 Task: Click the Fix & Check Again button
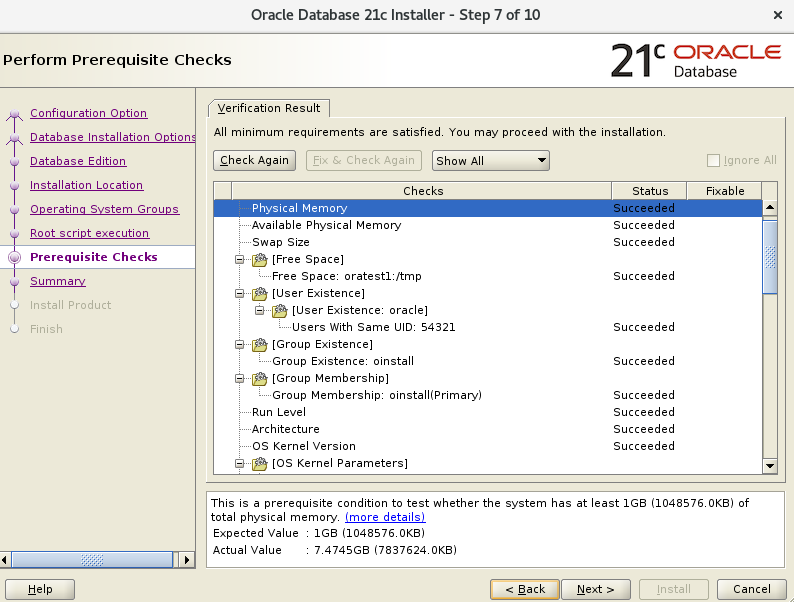pos(364,160)
